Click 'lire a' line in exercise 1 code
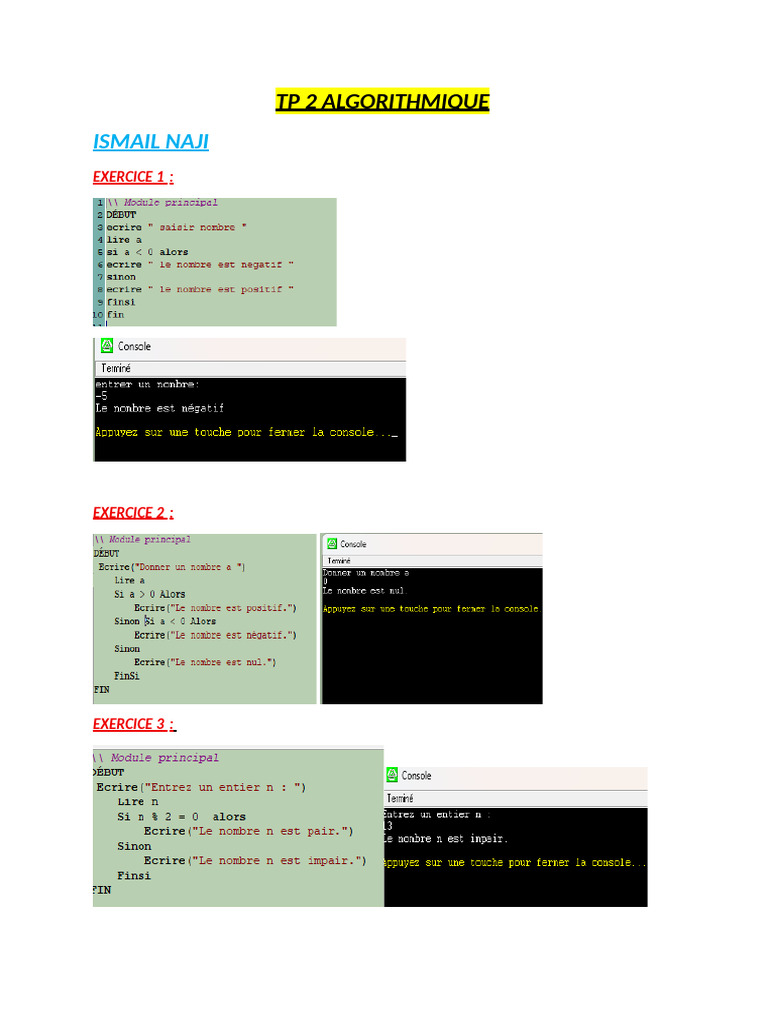Image resolution: width=768 pixels, height=1024 pixels. click(x=124, y=240)
